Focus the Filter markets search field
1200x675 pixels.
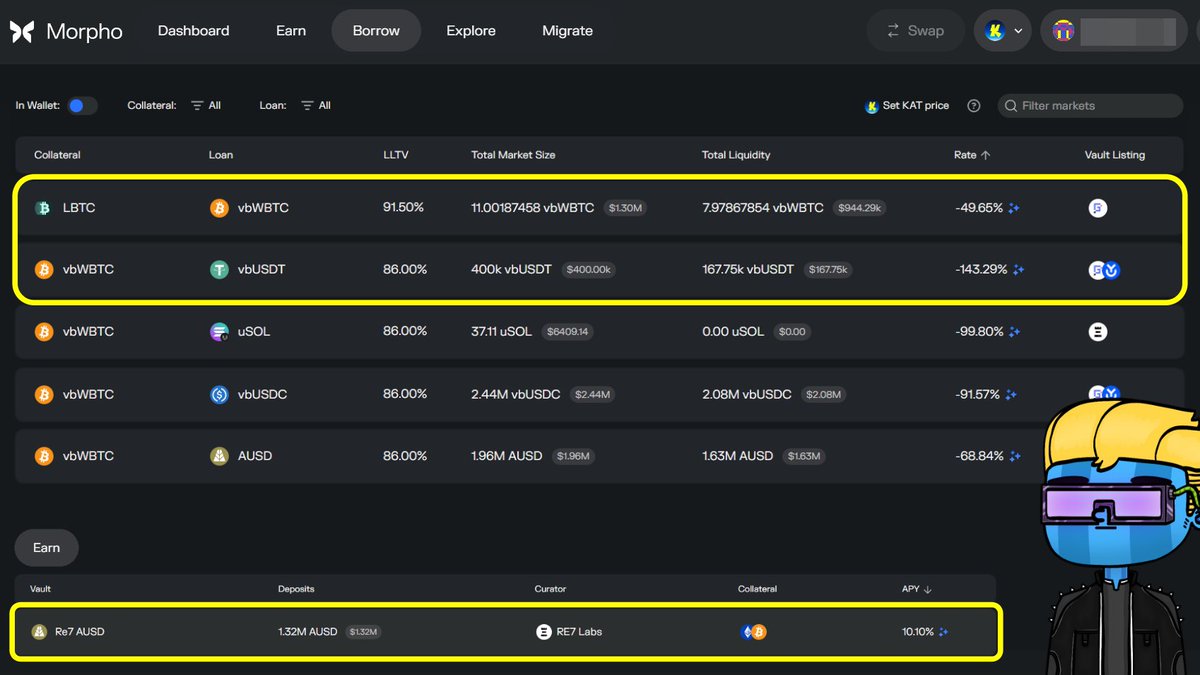point(1091,105)
